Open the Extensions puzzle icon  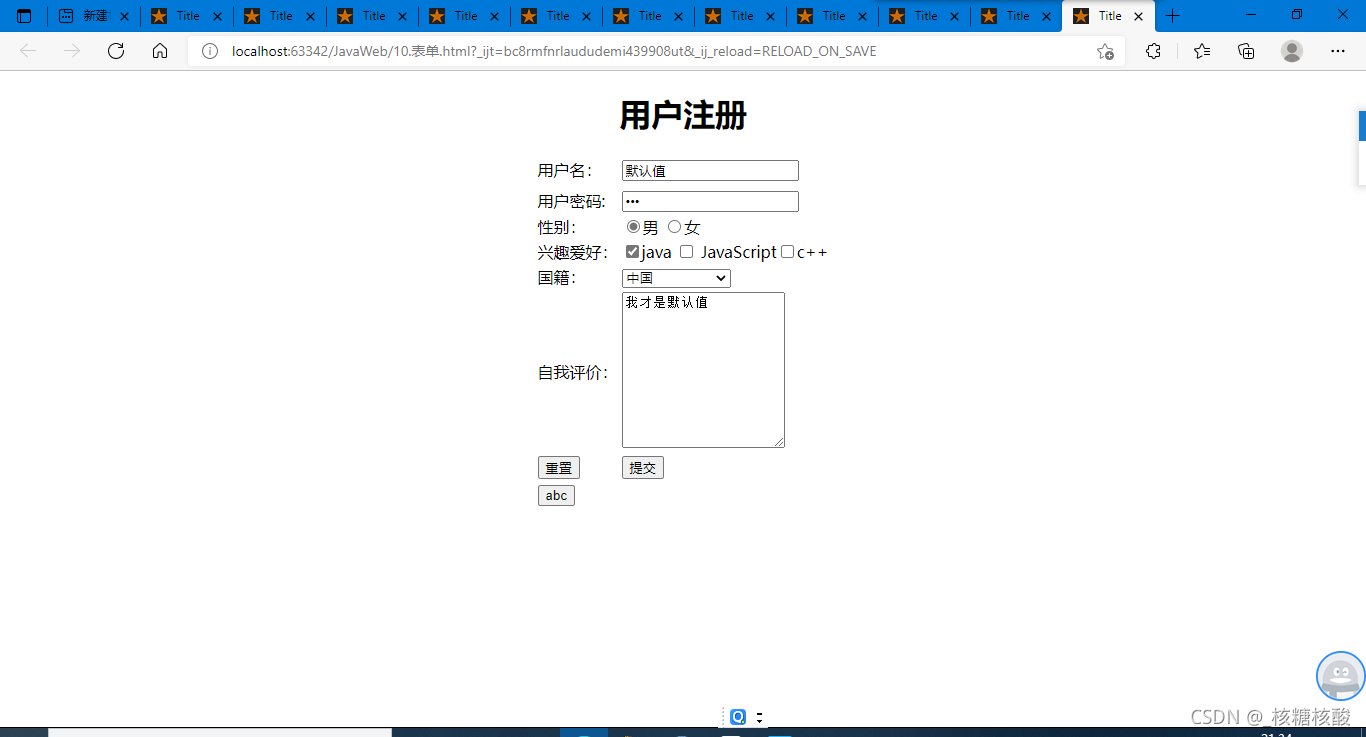(1153, 51)
